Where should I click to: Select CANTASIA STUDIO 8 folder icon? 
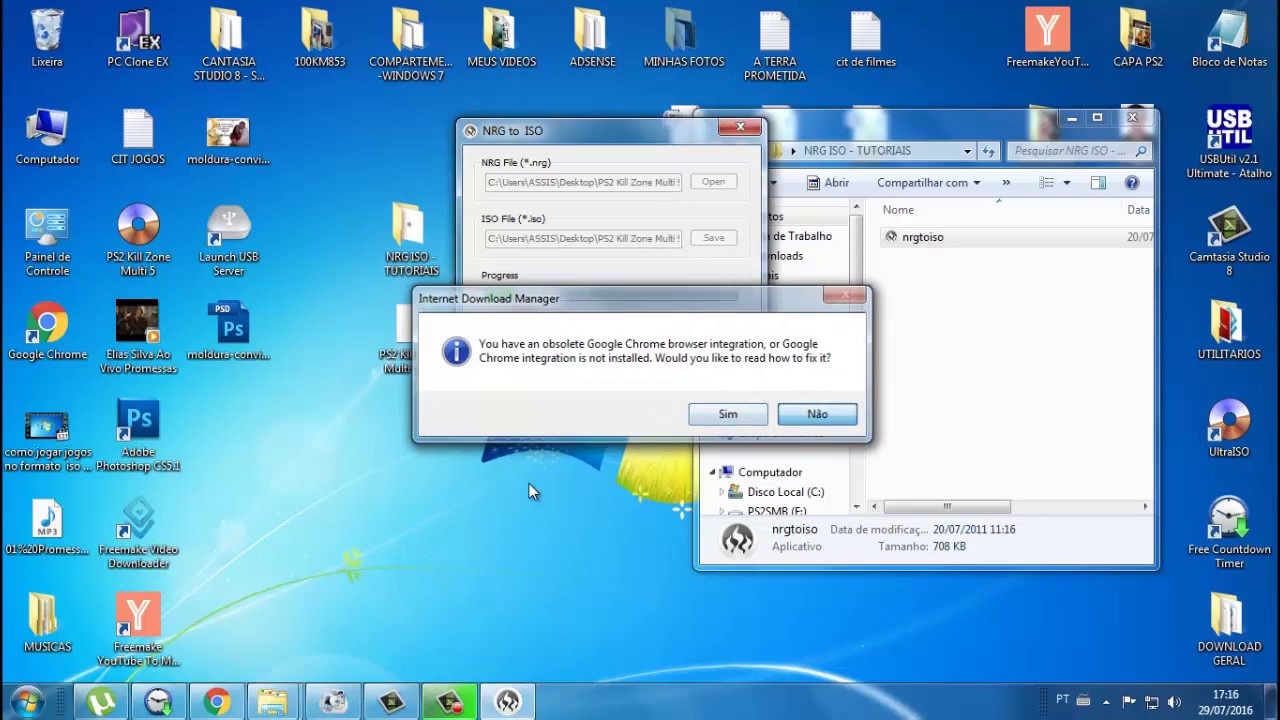[x=229, y=44]
